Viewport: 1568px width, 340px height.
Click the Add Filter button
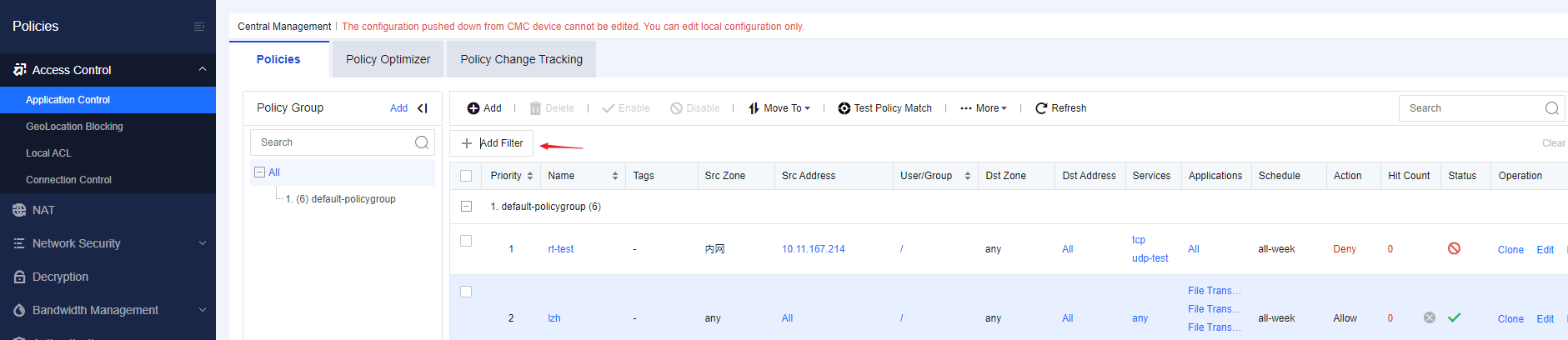pos(492,143)
